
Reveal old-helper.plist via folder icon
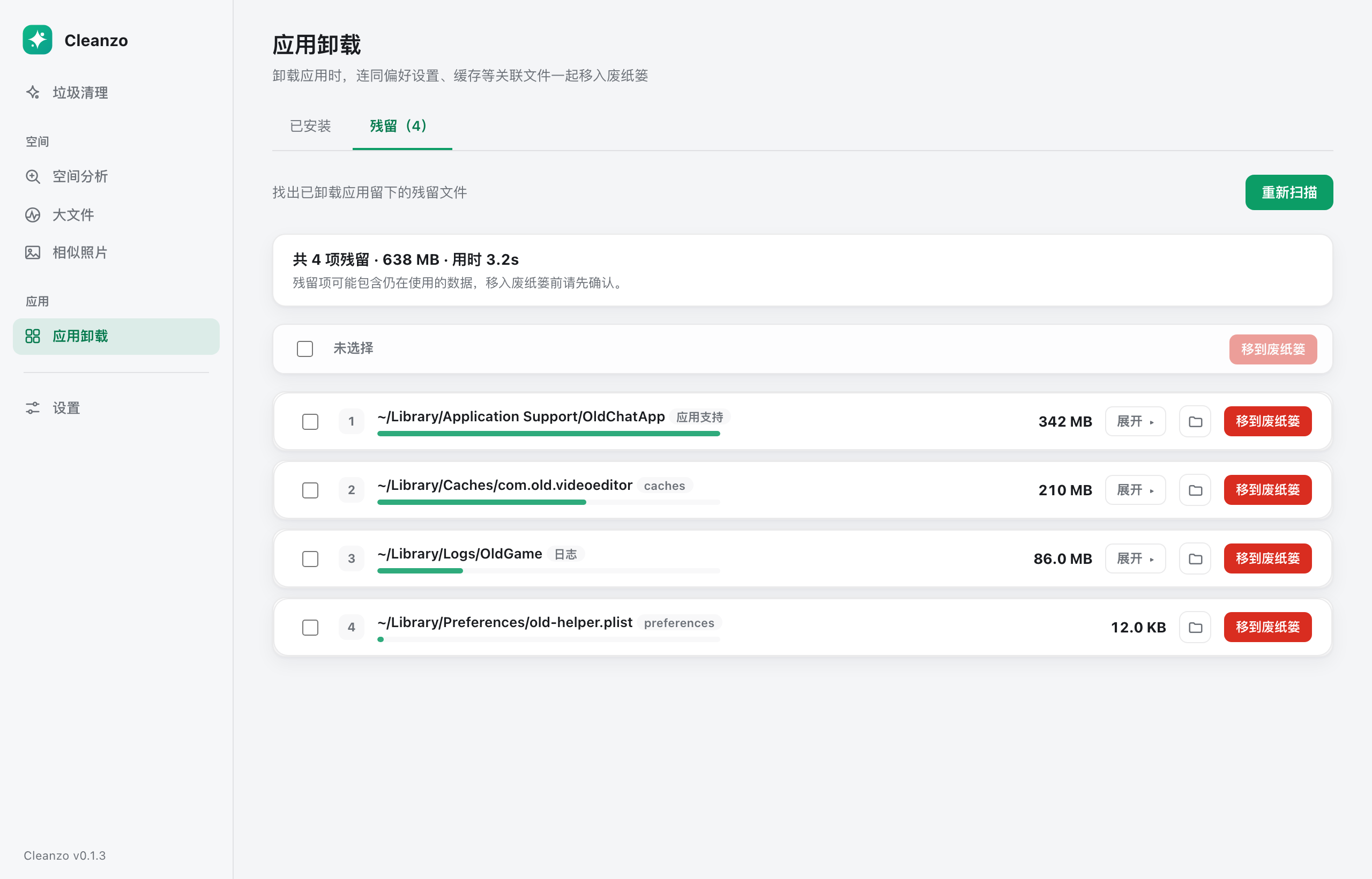(1195, 627)
